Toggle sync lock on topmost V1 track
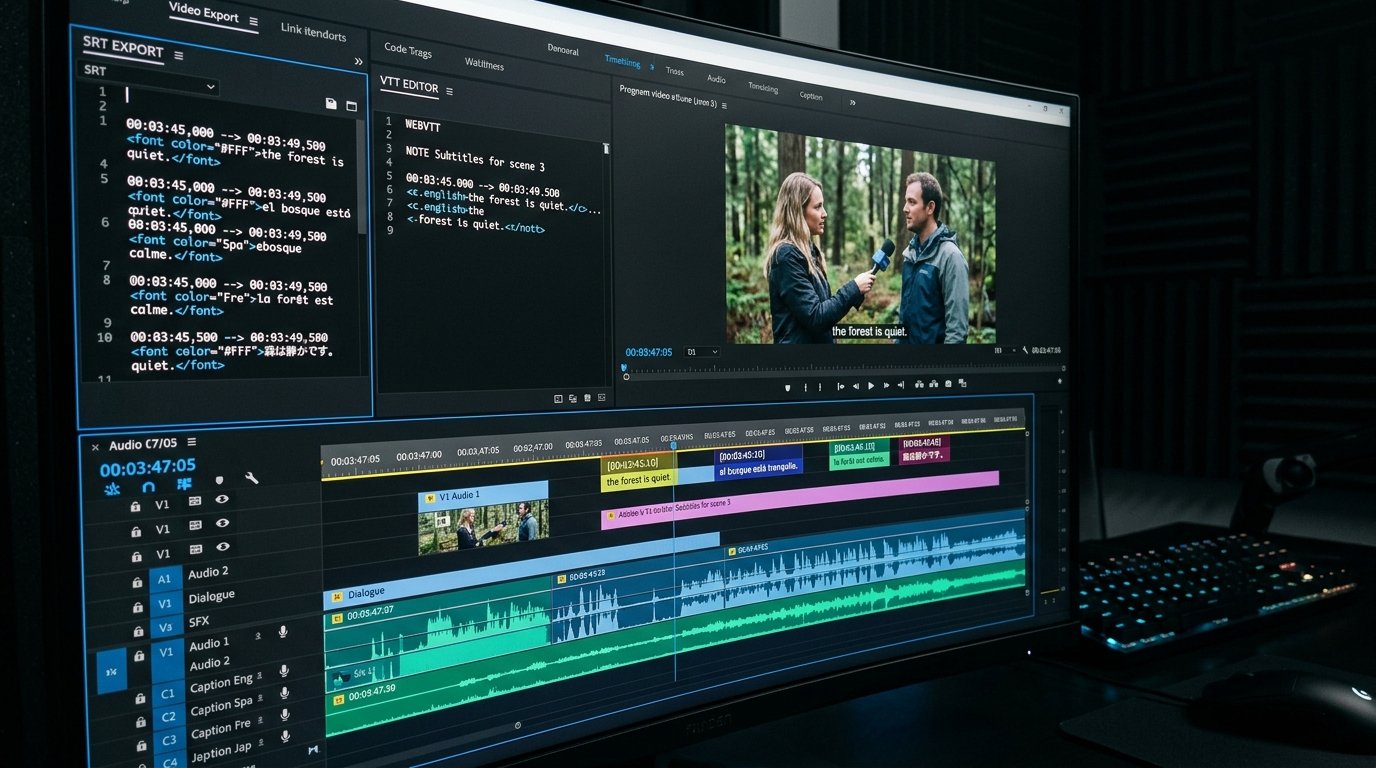Screen dimensions: 1376x768 195,501
